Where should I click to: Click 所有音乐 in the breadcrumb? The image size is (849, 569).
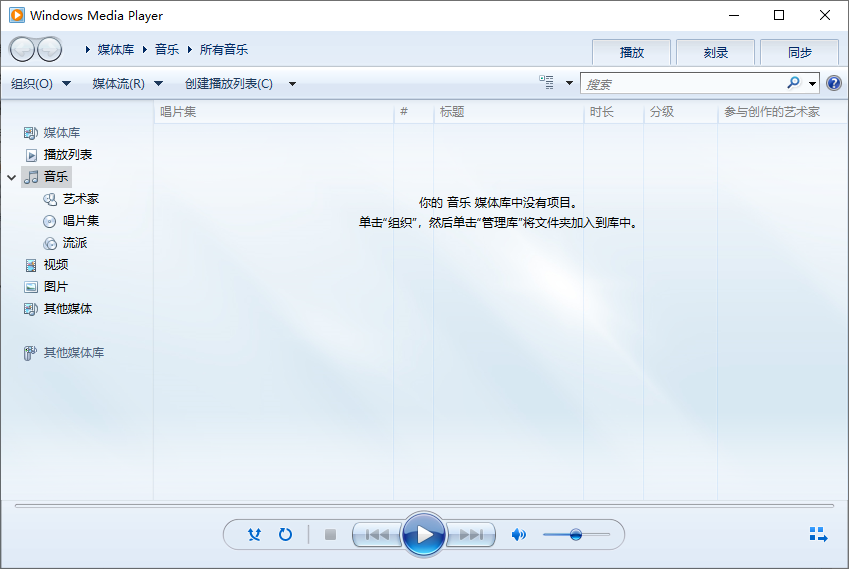[x=224, y=50]
